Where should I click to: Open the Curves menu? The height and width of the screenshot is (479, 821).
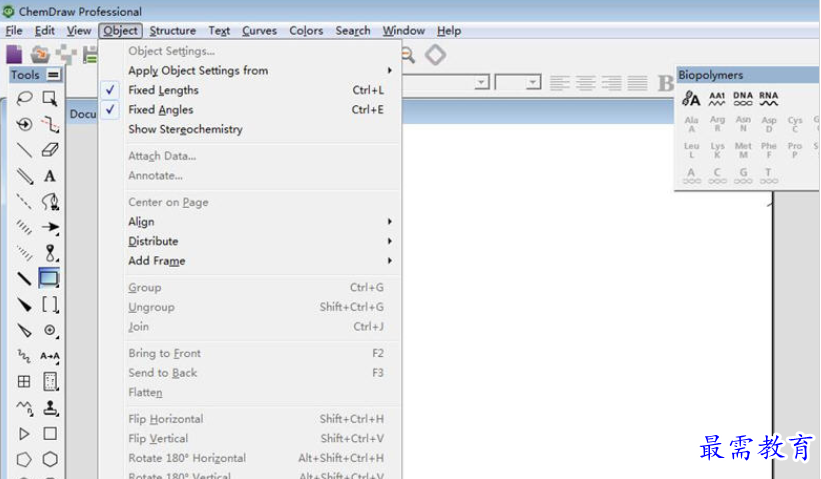(259, 31)
